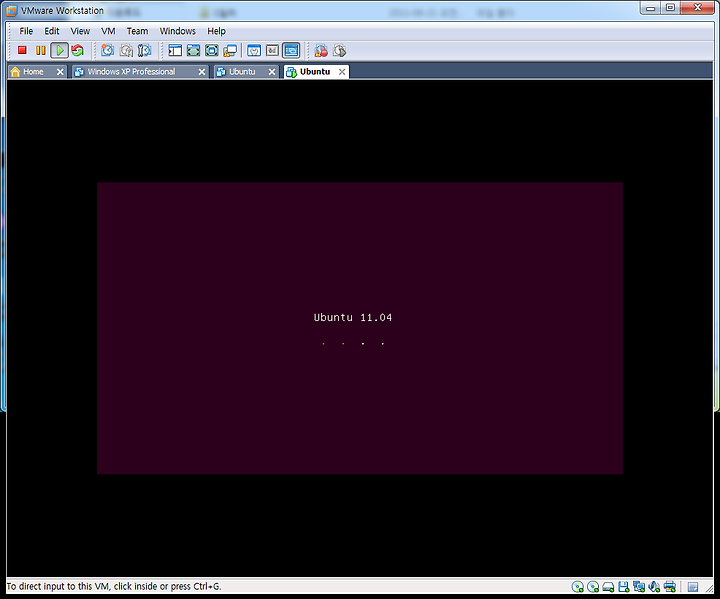Reset the virtual machine with the red-green arrows icon

(78, 50)
